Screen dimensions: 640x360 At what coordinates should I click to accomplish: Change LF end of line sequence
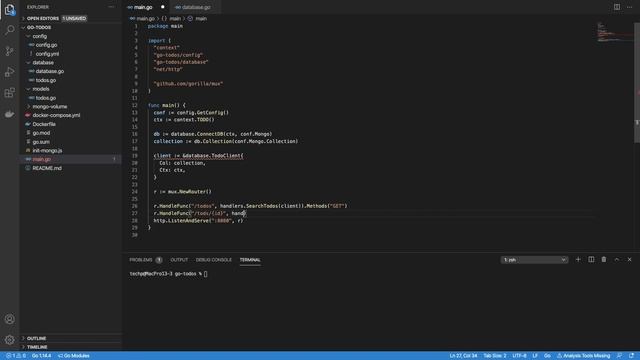tap(535, 356)
